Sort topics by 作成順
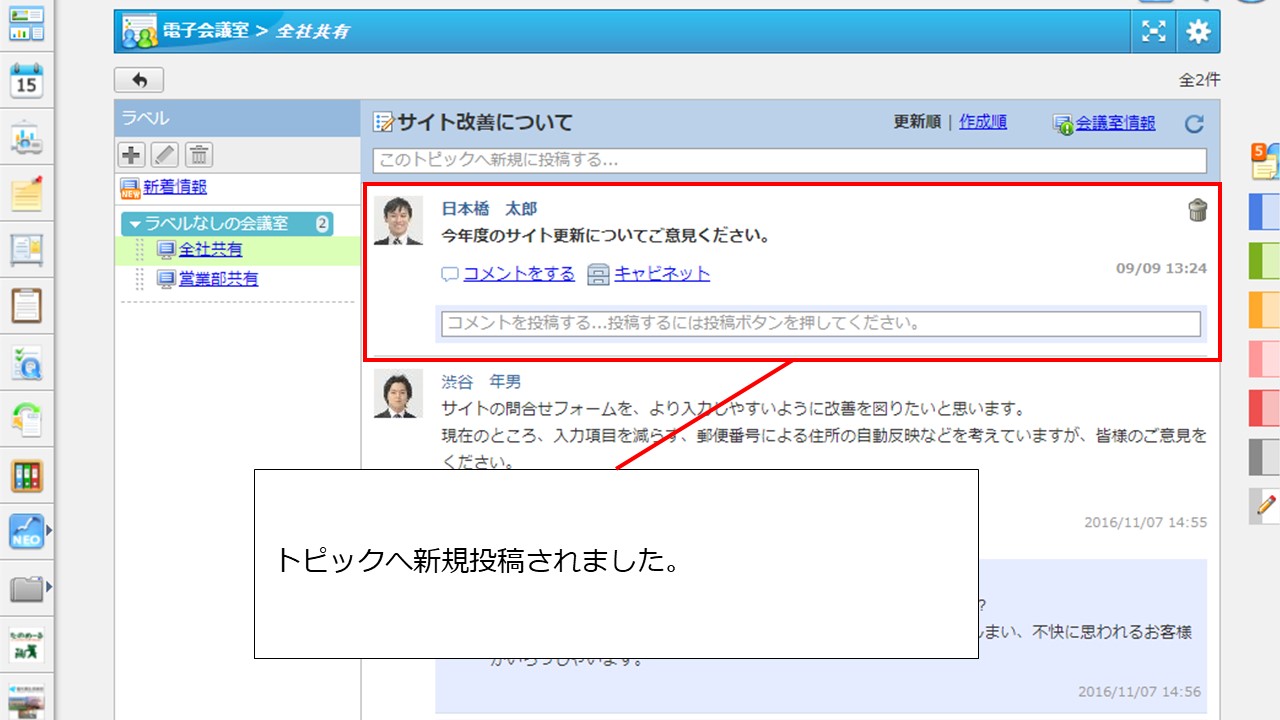 [x=982, y=122]
